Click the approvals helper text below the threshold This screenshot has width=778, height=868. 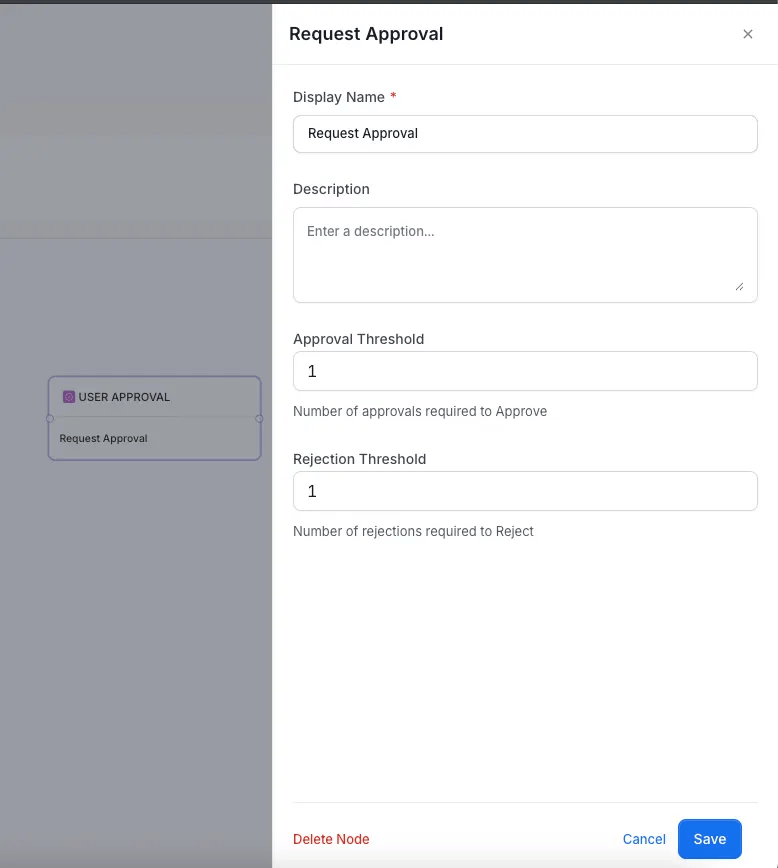(420, 411)
